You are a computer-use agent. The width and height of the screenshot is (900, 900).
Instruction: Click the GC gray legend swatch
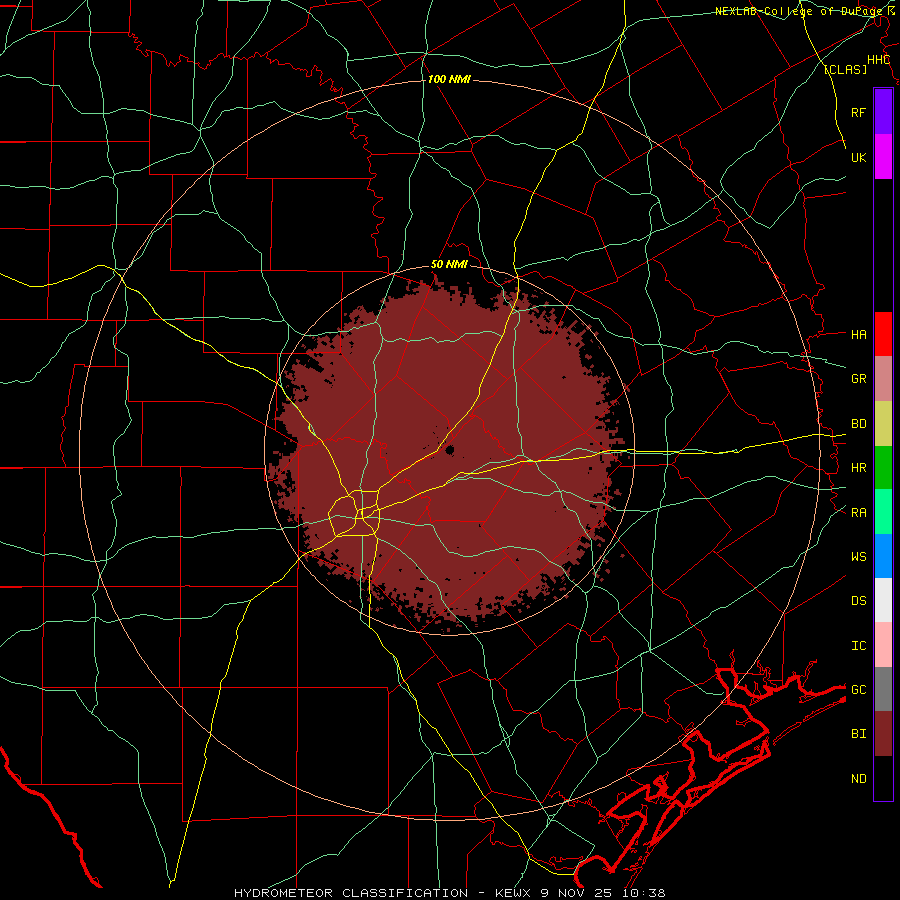883,689
